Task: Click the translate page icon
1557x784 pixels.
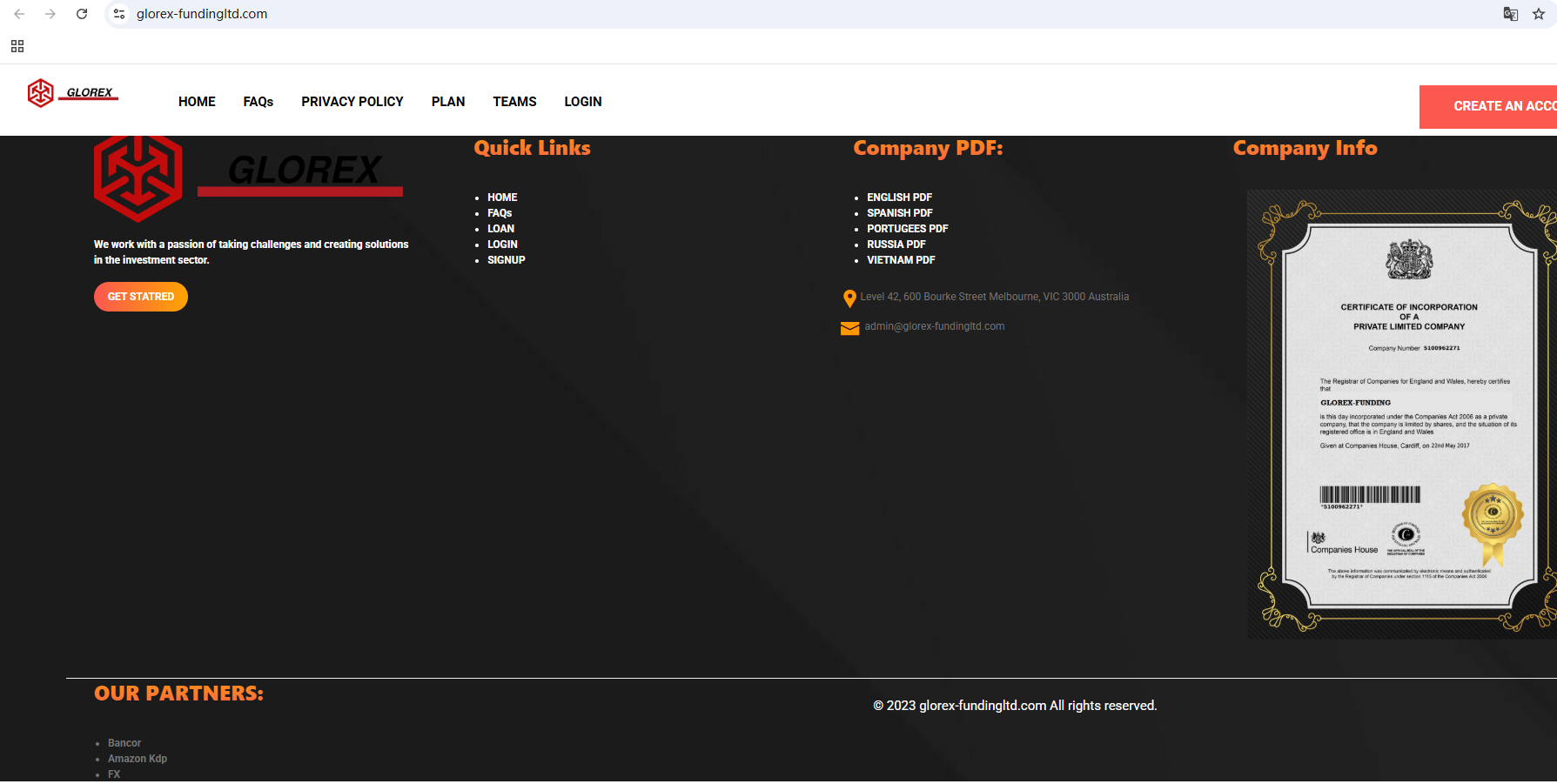Action: click(1511, 14)
